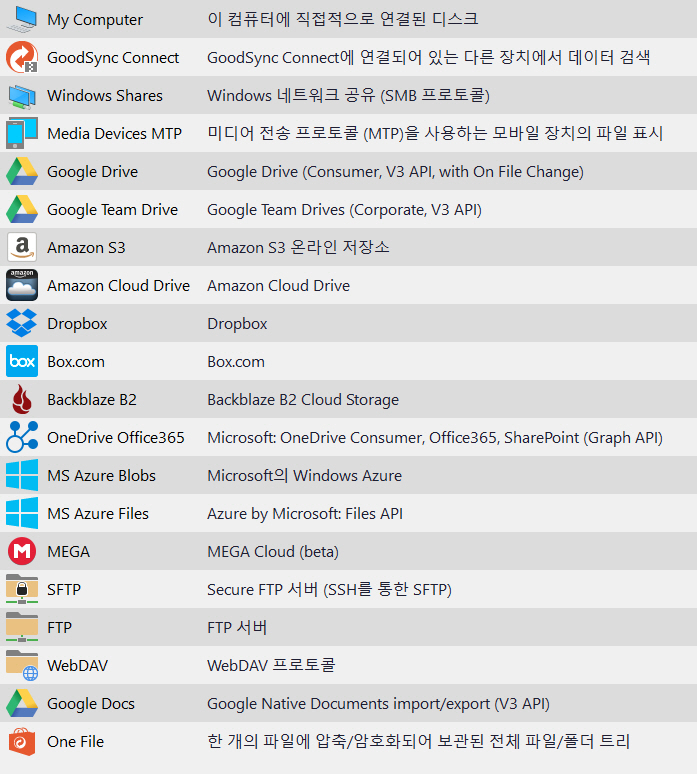Click the Dropbox blue box icon

(x=22, y=323)
